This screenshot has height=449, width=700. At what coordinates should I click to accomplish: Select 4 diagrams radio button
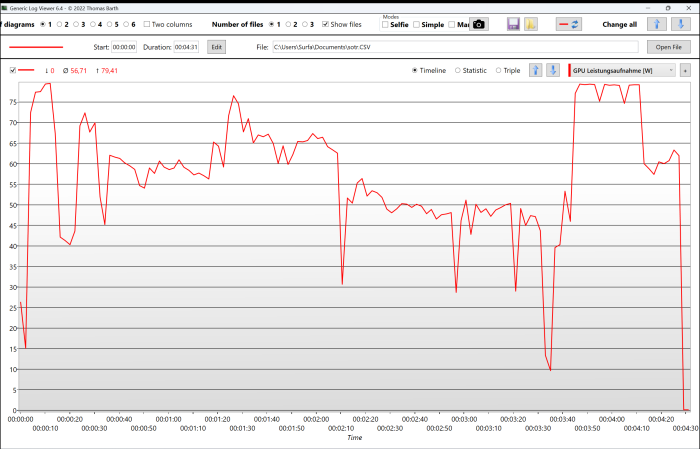[x=93, y=25]
